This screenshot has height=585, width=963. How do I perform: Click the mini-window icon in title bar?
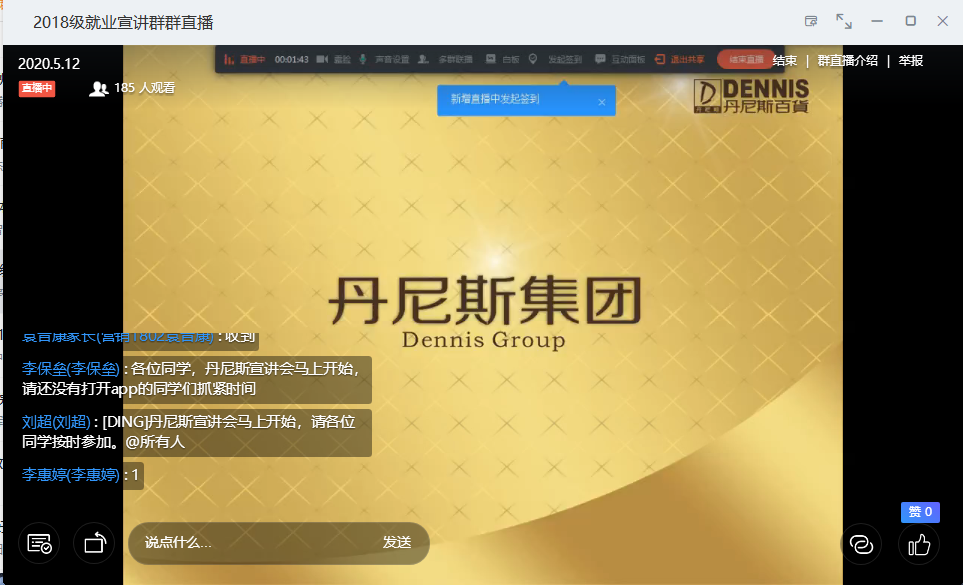click(811, 21)
